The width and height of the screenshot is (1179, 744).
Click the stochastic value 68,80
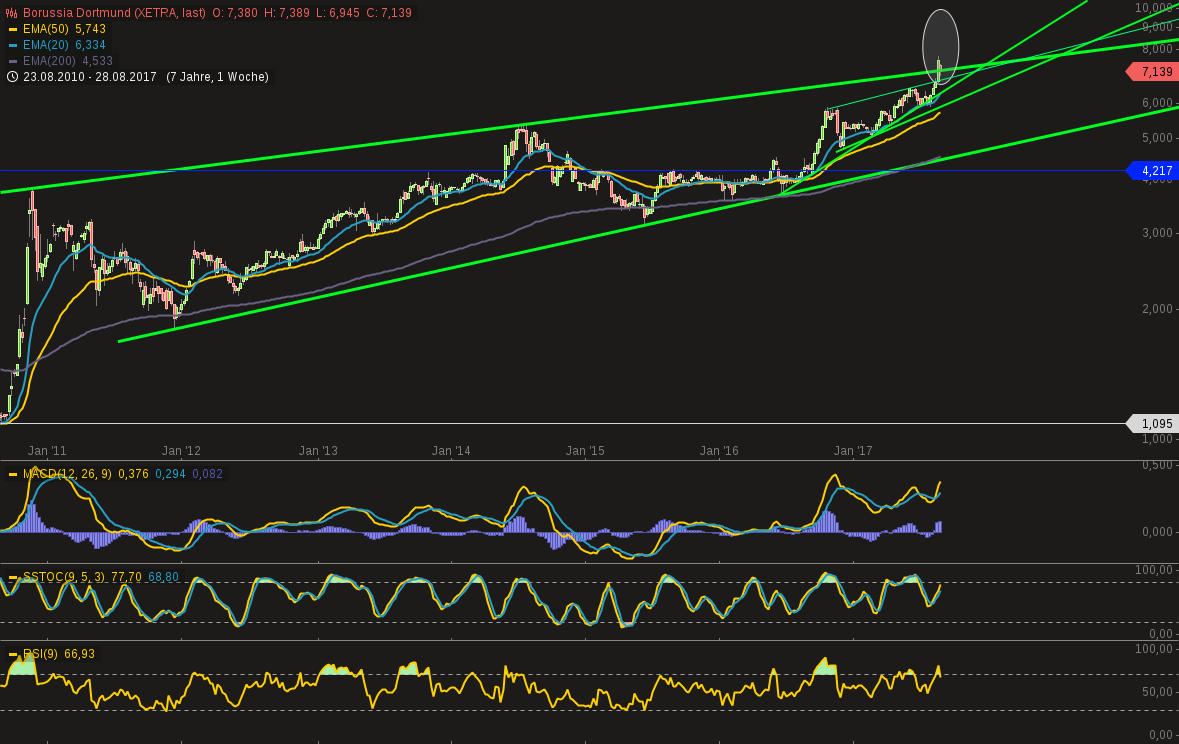[163, 577]
